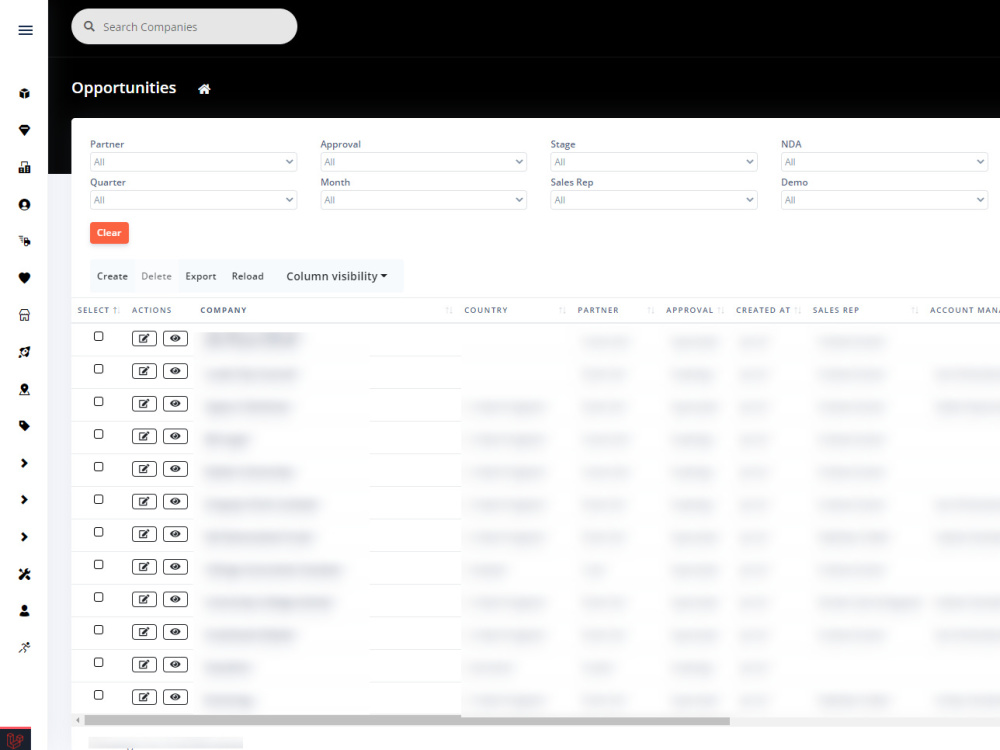
Task: Click the diamond gem sidebar icon
Action: tap(24, 130)
